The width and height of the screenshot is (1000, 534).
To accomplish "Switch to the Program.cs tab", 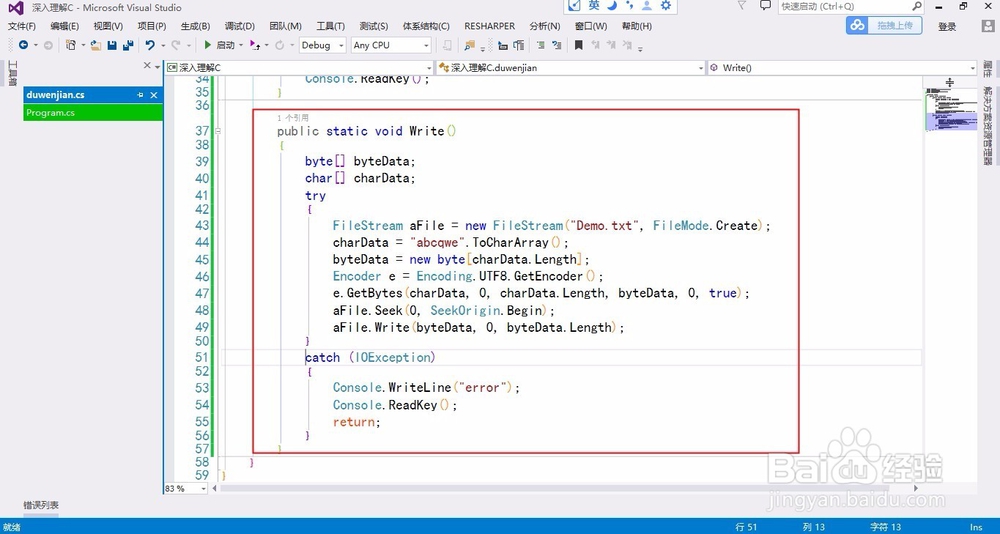I will 93,112.
